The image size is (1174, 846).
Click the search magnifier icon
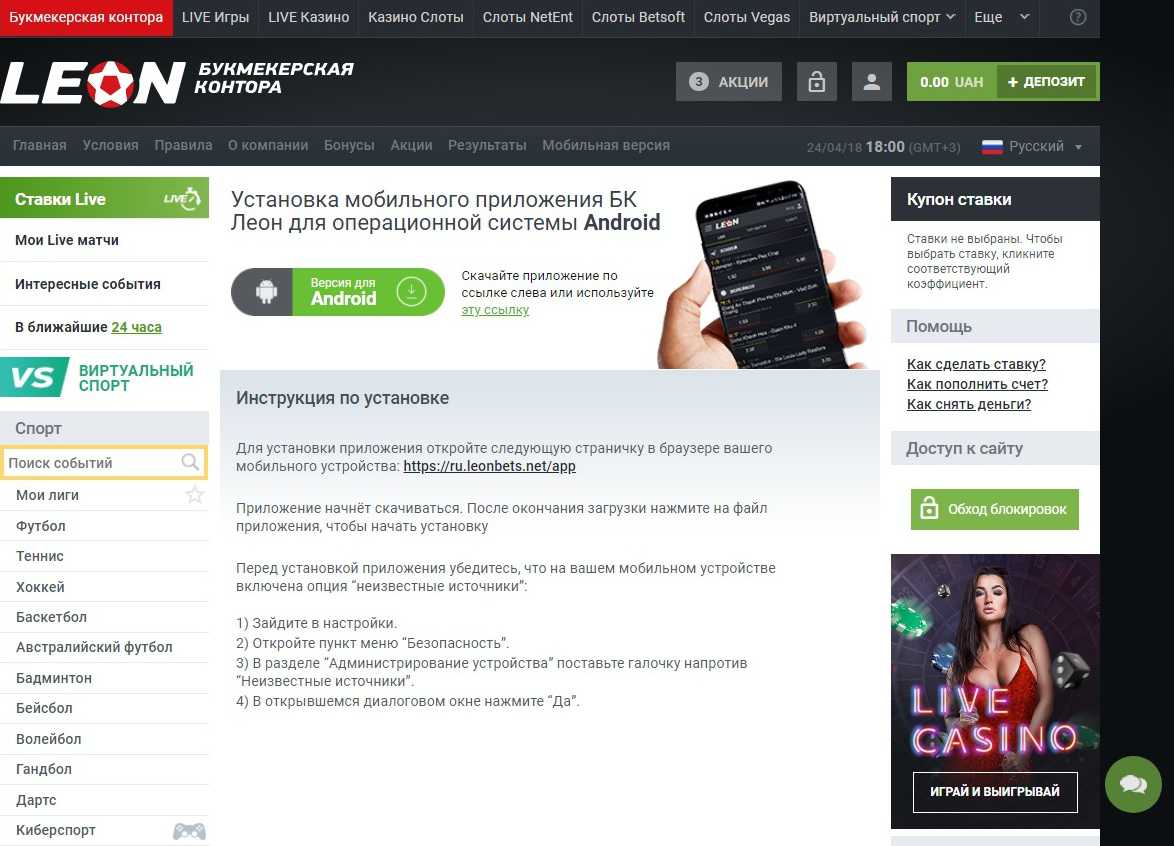pos(190,462)
